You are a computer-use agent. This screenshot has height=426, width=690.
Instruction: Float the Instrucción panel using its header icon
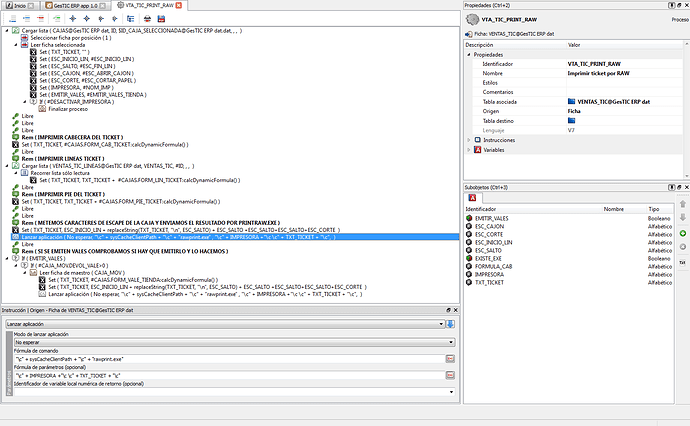point(448,310)
